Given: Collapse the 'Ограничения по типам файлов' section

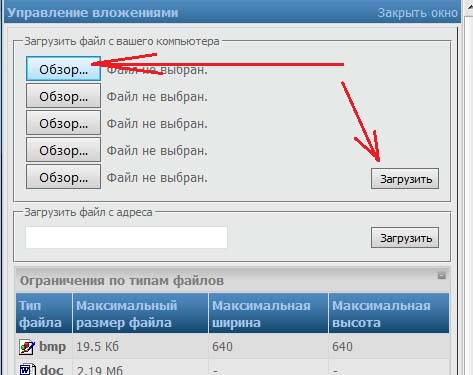Looking at the screenshot, I should (x=441, y=276).
